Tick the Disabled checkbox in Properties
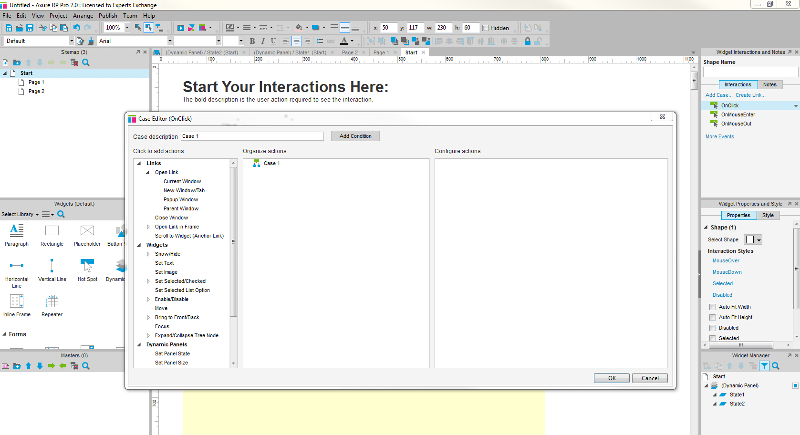Image resolution: width=800 pixels, height=435 pixels. click(712, 328)
